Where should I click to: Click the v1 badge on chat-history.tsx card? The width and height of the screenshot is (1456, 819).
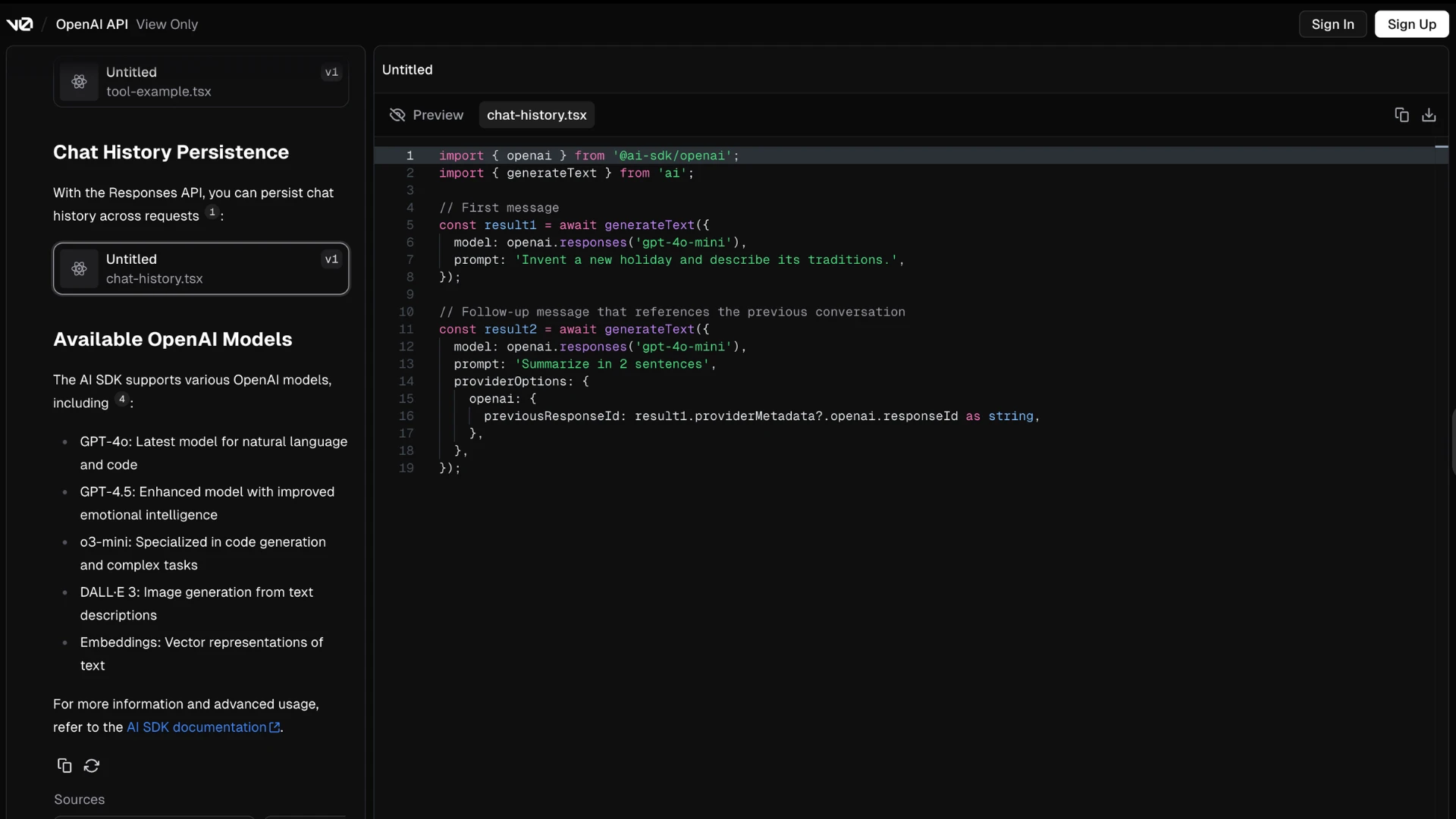[x=331, y=259]
